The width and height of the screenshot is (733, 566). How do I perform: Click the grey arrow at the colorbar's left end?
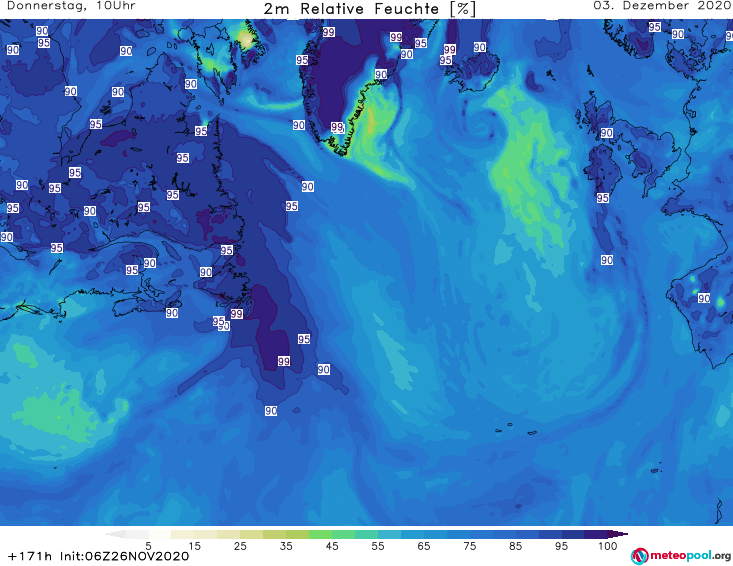point(115,534)
